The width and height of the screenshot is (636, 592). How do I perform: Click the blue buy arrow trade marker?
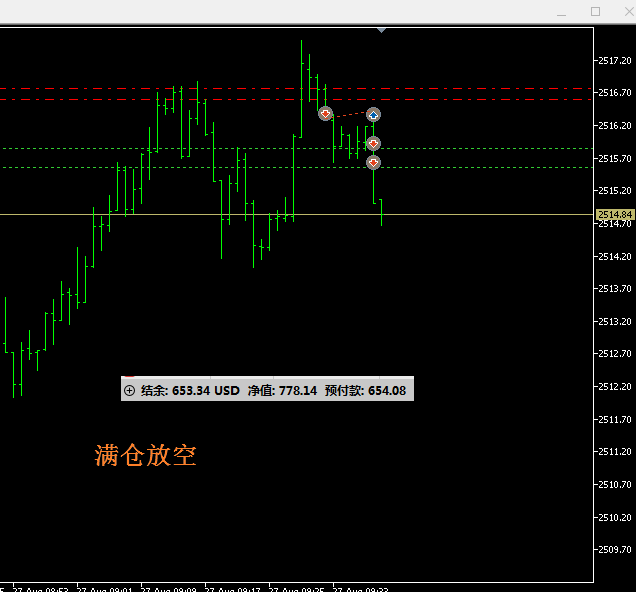[x=373, y=115]
